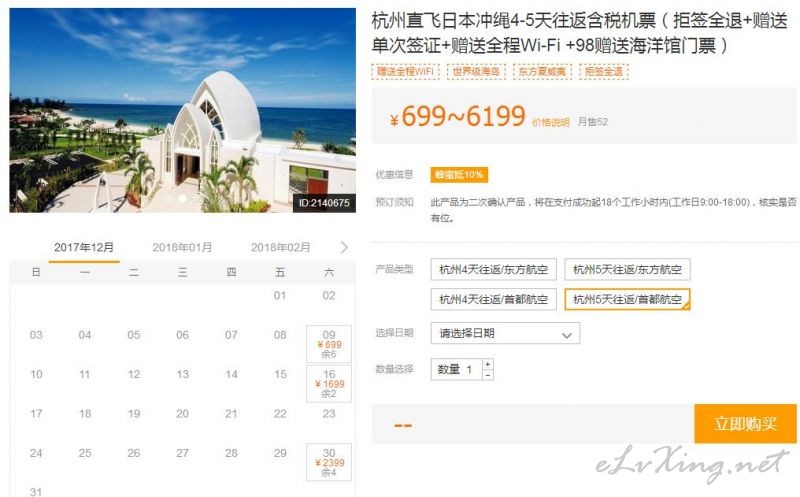Screen dimensions: 800x497
Task: Open the 请选择日期 date dropdown
Action: click(505, 334)
